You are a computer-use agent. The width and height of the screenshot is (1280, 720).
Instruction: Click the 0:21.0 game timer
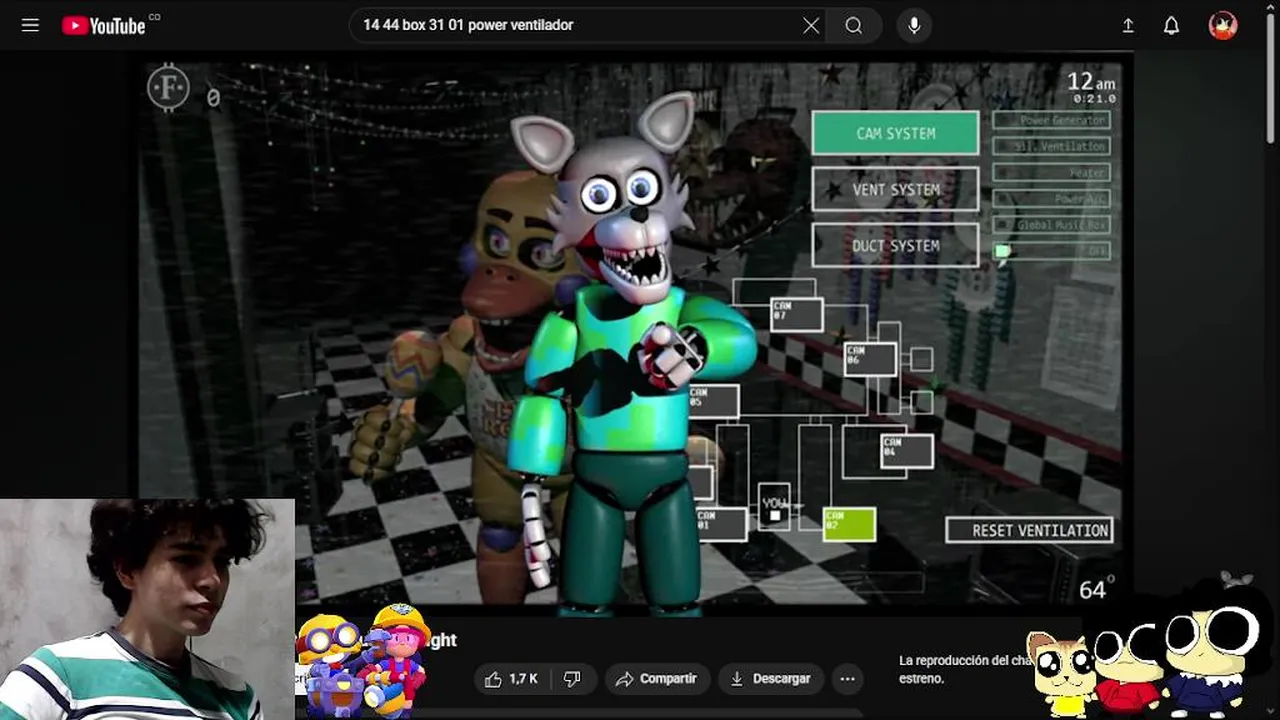[x=1095, y=99]
